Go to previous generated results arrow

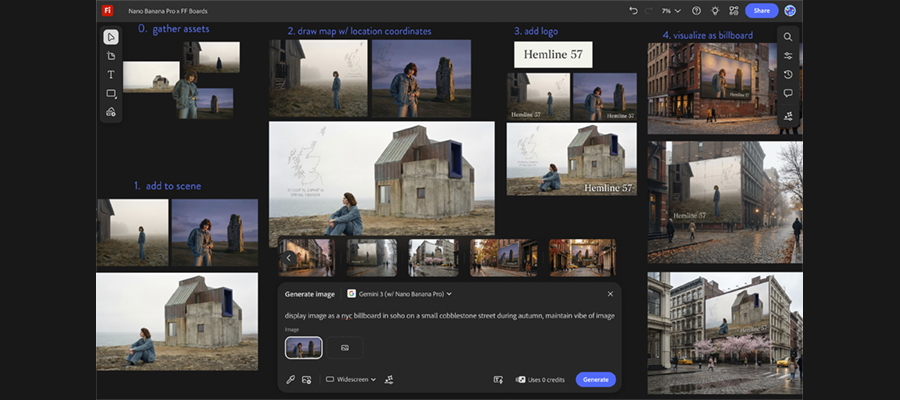[288, 258]
